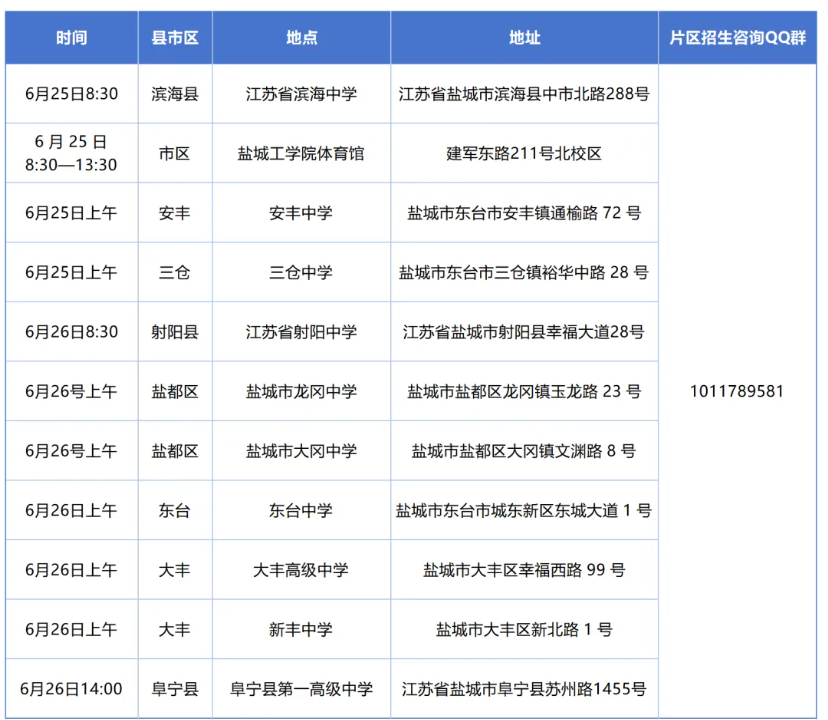Click 盐城市龙冈中学 location cell
This screenshot has width=828, height=720.
point(302,391)
